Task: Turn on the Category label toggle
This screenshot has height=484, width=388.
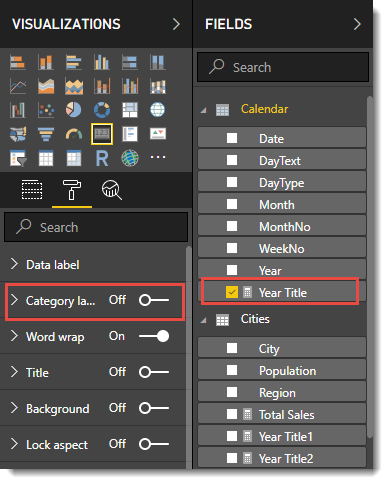Action: 154,300
